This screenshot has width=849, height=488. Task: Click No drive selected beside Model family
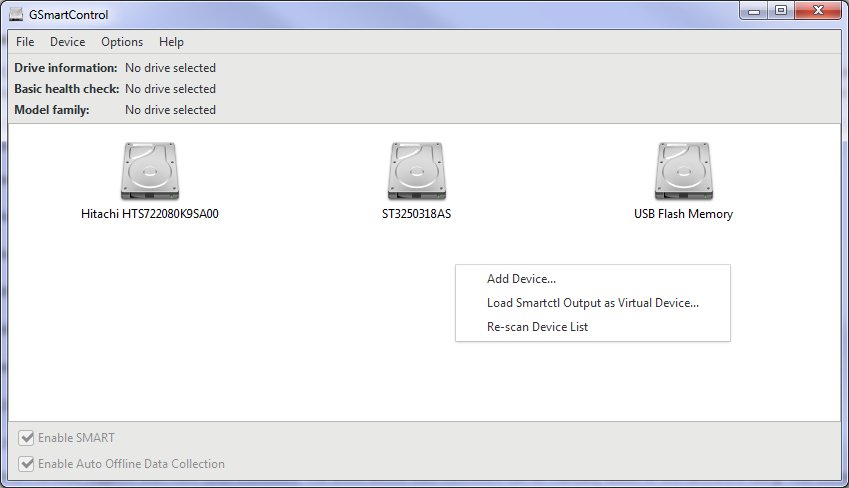(171, 110)
